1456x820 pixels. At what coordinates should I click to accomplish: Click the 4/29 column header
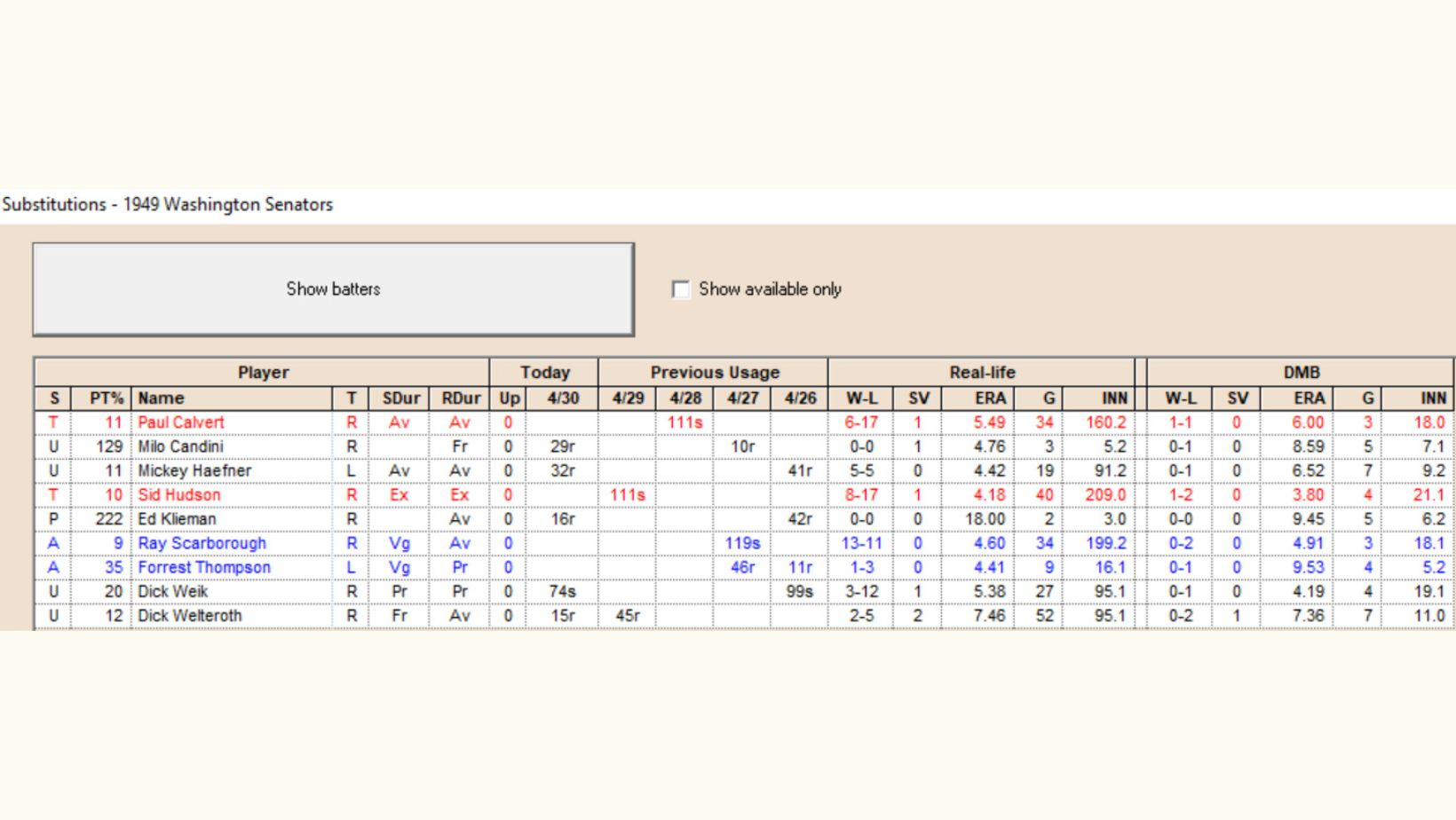[628, 398]
